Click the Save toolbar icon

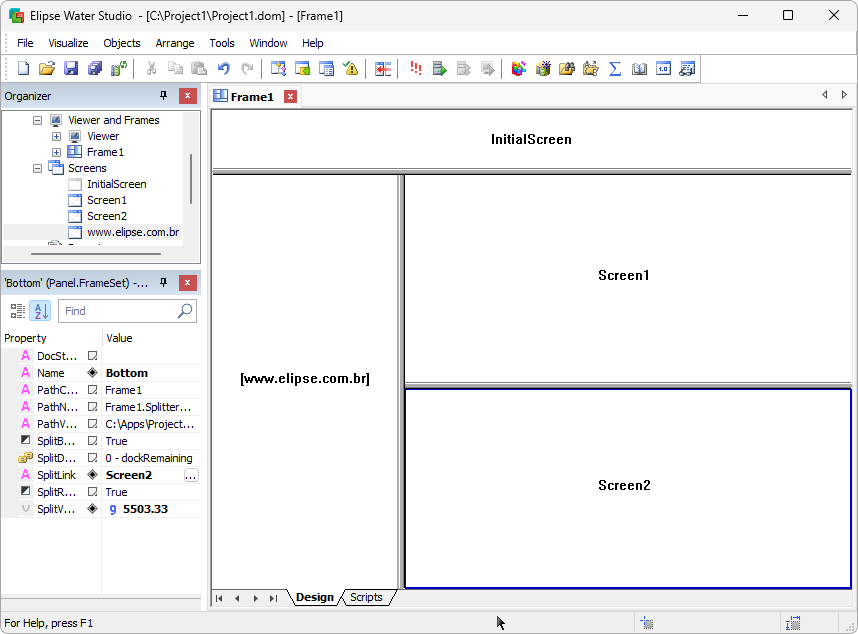pos(71,69)
